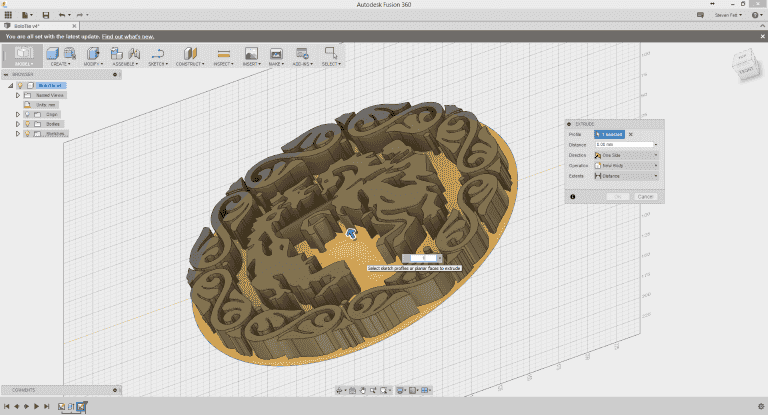
Task: Jump timeline to the end
Action: pos(47,406)
